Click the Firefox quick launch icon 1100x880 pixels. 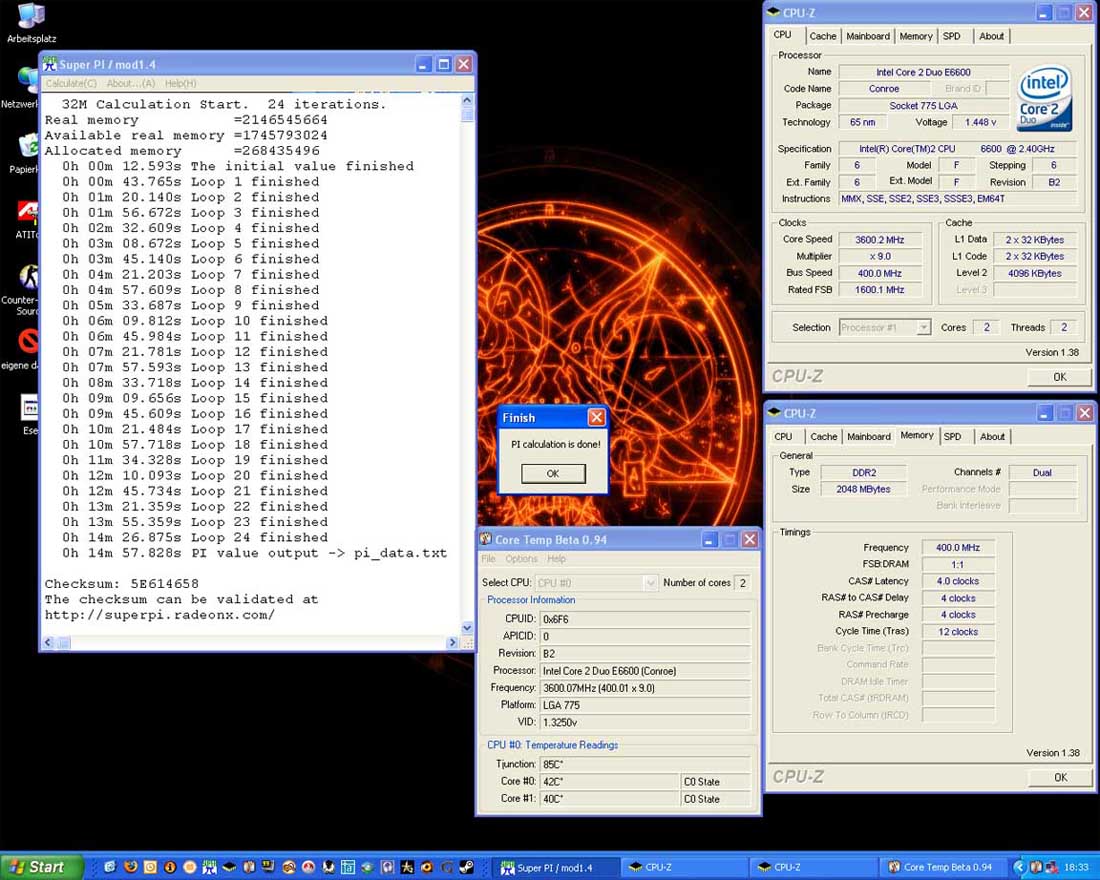click(130, 867)
